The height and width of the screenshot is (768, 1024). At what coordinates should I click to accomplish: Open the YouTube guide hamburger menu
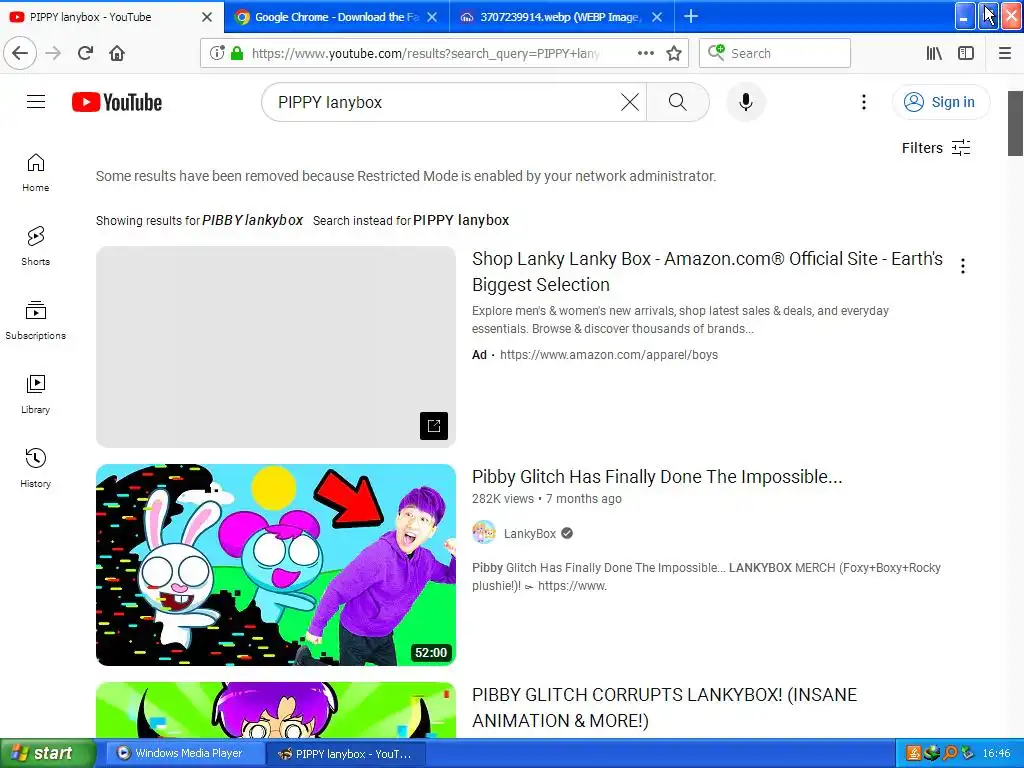point(36,102)
